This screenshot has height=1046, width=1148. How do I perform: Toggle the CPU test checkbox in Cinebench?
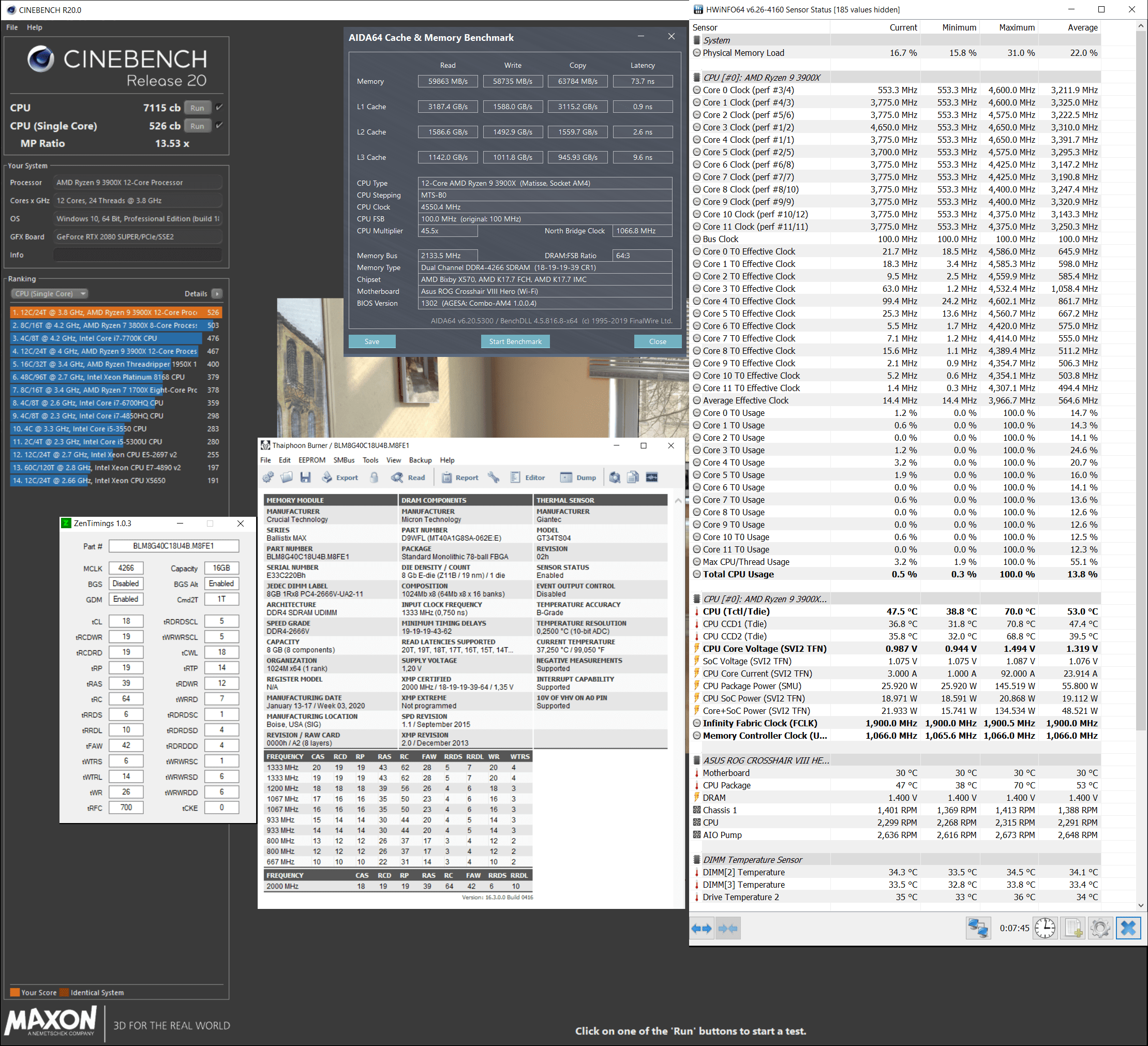coord(219,107)
